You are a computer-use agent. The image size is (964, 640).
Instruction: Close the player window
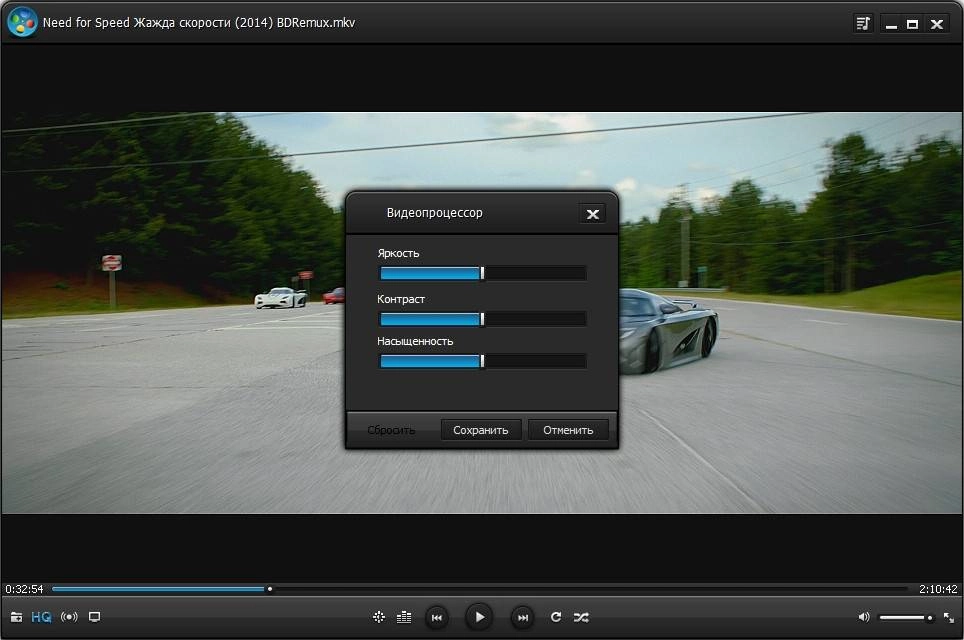[936, 24]
